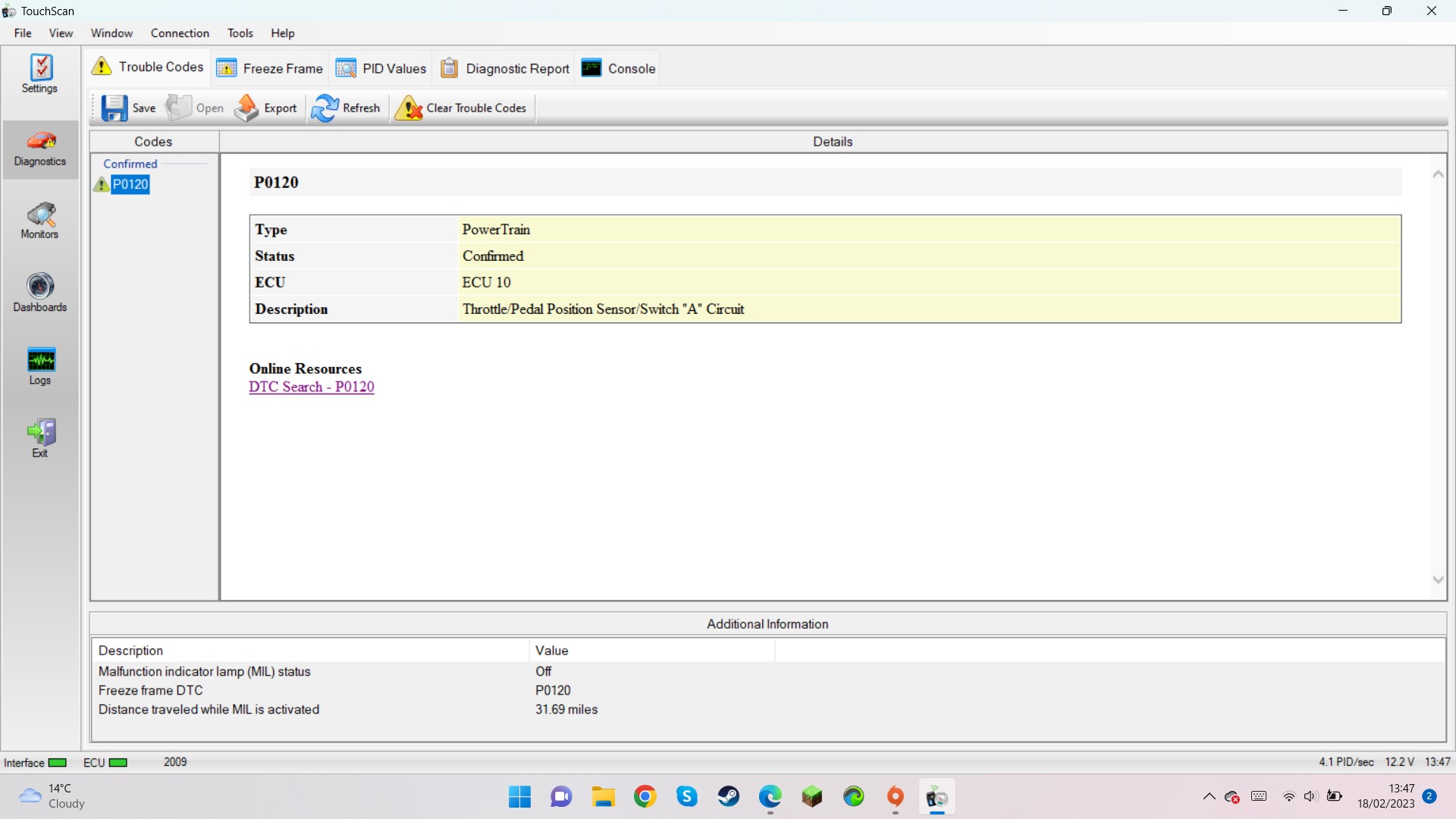Click the Exit sidebar icon
Viewport: 1456px width, 819px height.
point(39,438)
